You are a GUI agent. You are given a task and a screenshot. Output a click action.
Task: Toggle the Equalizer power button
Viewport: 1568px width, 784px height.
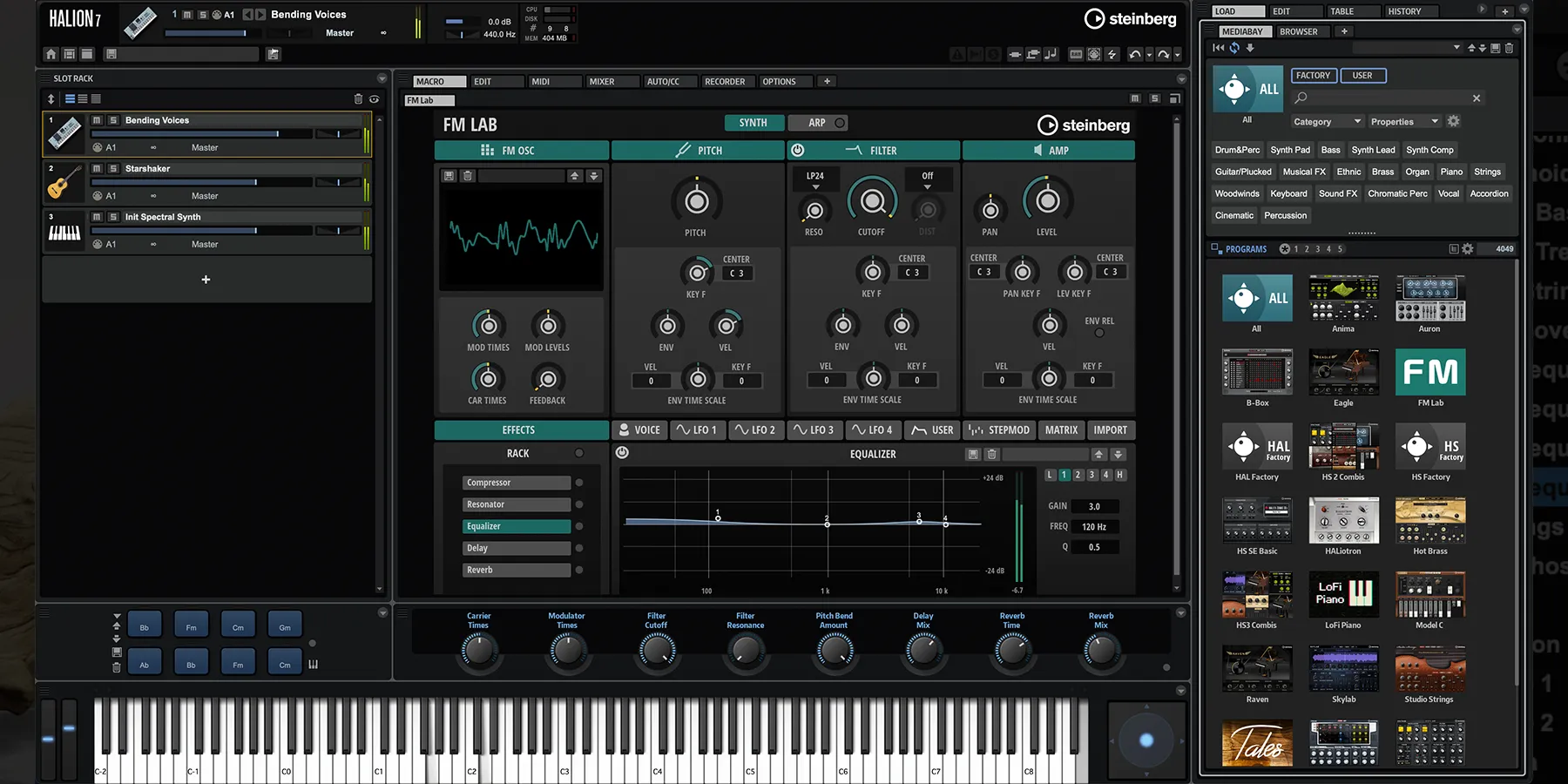click(x=622, y=453)
